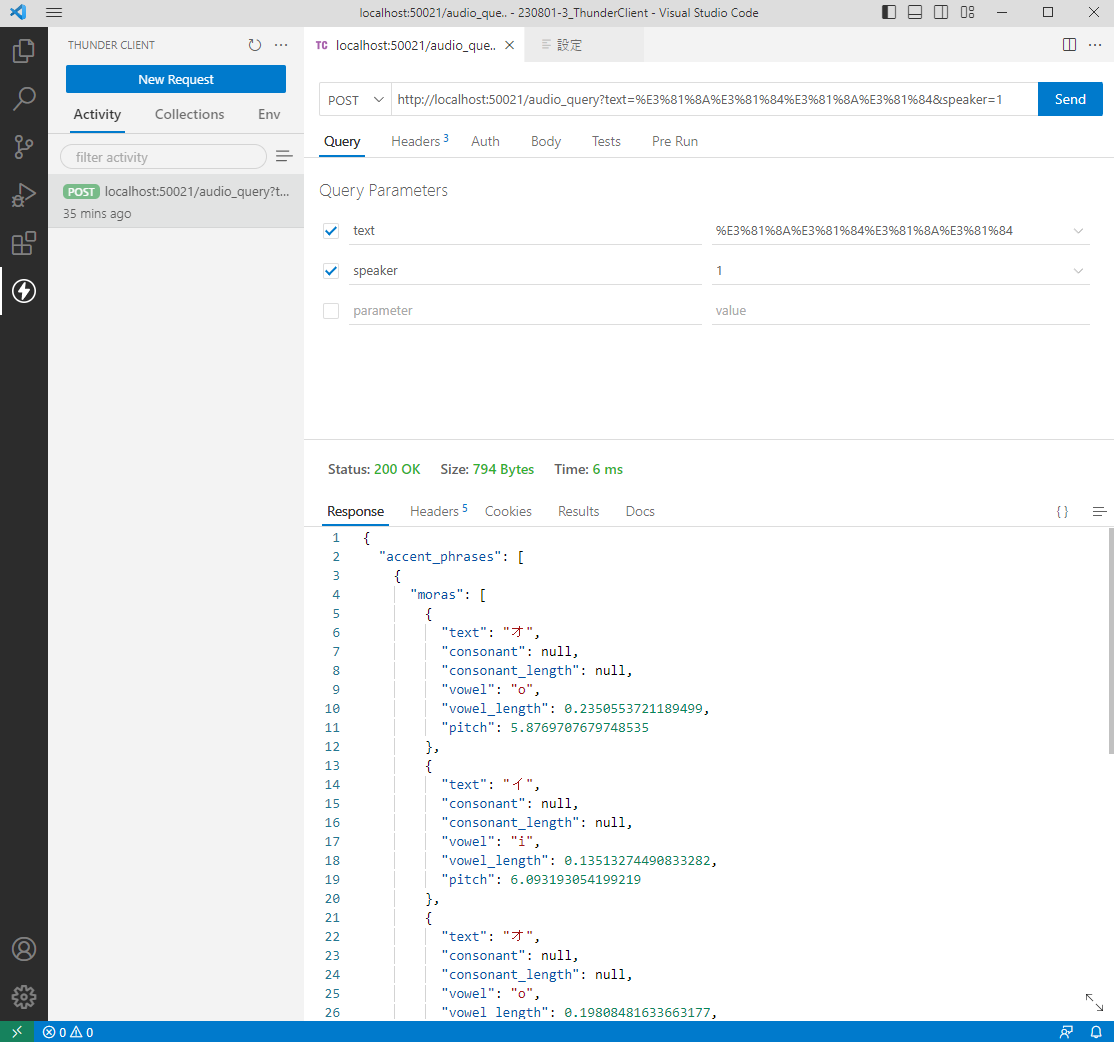Expand response panel to full screen

point(1095,1002)
